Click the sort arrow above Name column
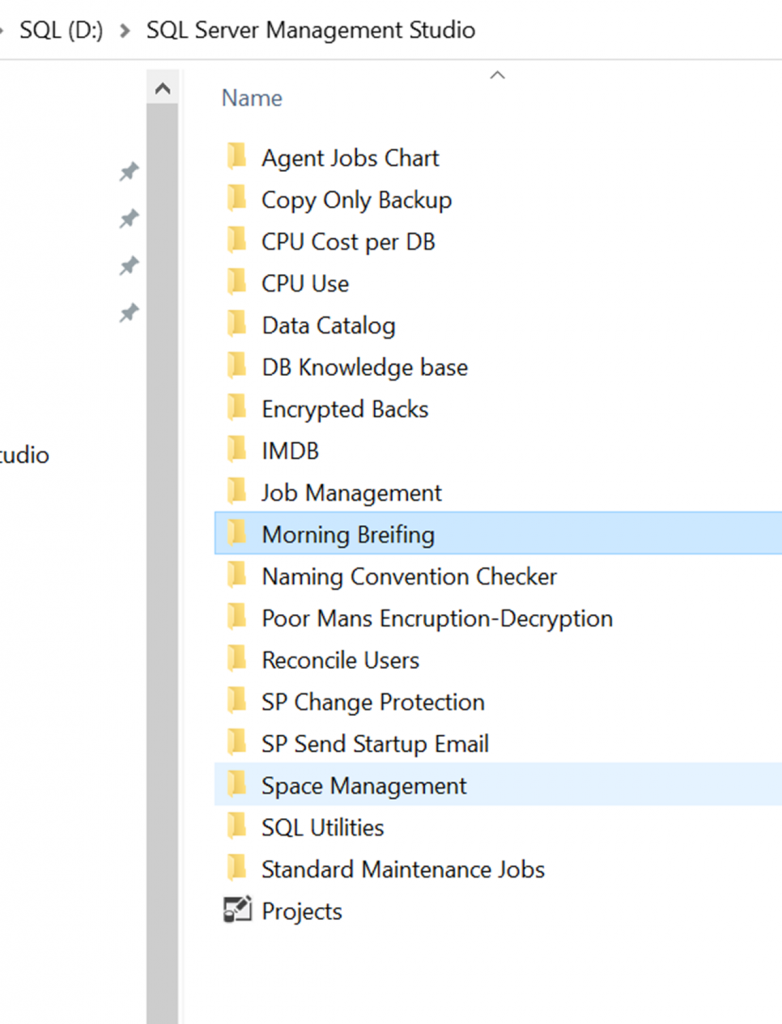 pos(497,76)
